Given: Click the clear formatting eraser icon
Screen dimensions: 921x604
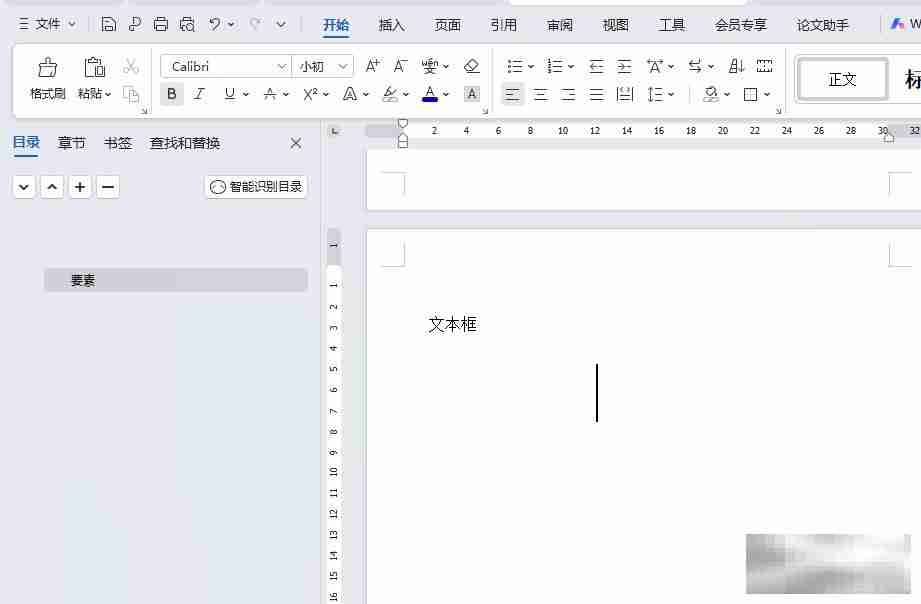Looking at the screenshot, I should pyautogui.click(x=472, y=66).
